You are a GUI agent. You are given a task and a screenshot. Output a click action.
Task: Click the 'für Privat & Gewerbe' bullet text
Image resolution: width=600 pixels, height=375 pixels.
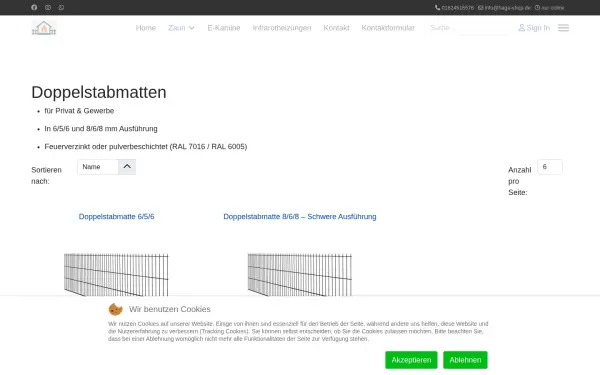click(79, 111)
